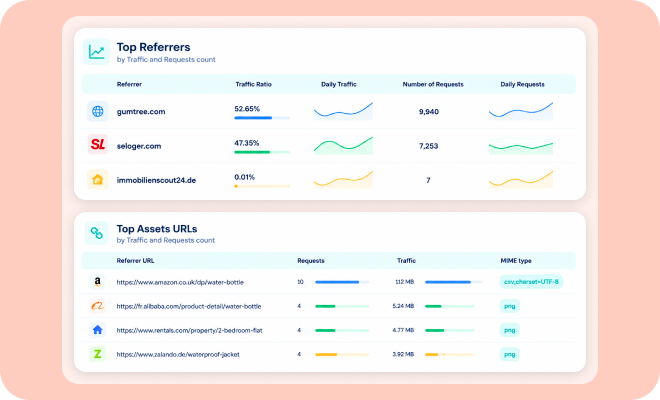
Task: Open the gumtree.com referrer
Action: pyautogui.click(x=141, y=112)
